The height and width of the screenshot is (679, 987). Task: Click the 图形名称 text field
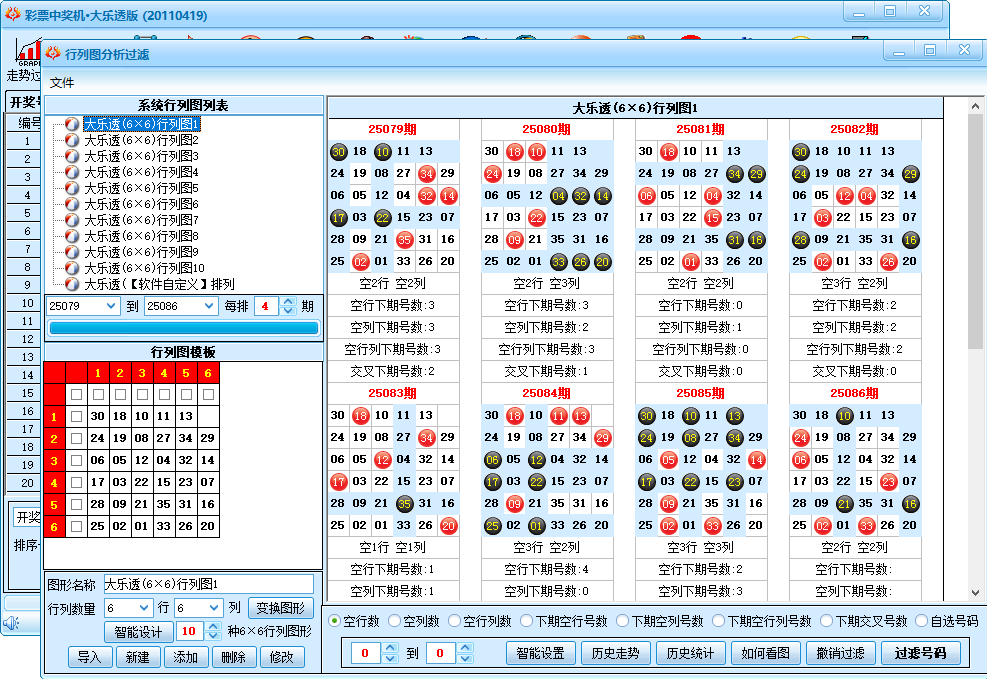pos(208,584)
